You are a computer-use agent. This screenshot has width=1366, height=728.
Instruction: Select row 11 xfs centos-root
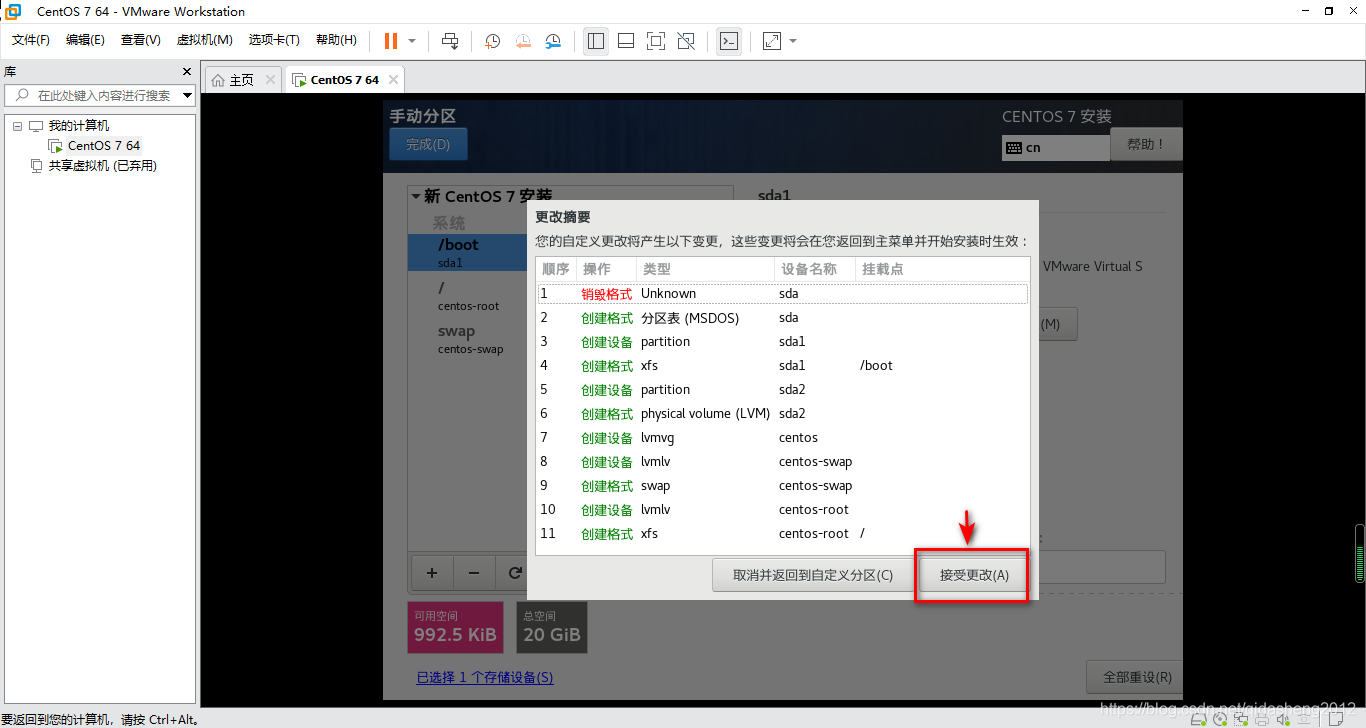[x=782, y=534]
